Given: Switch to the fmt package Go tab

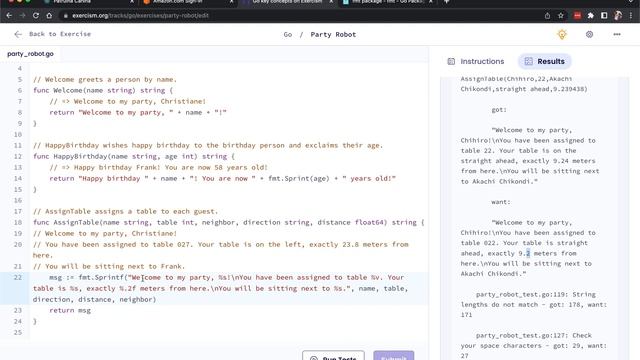Looking at the screenshot, I should (386, 2).
